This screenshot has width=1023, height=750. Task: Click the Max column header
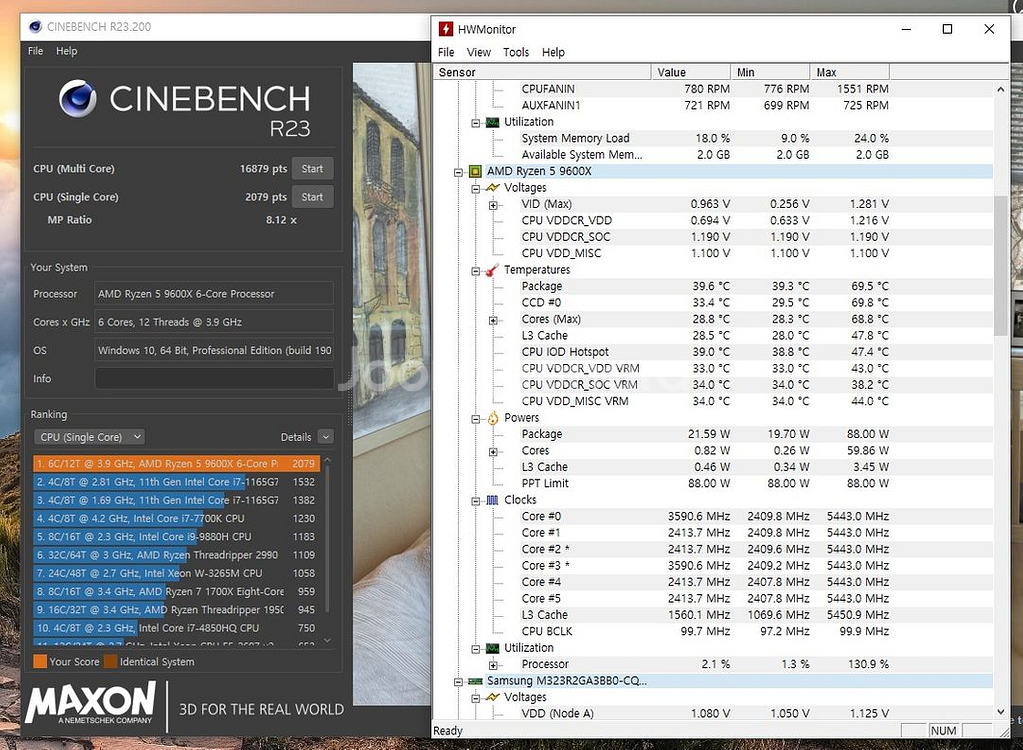[x=850, y=72]
